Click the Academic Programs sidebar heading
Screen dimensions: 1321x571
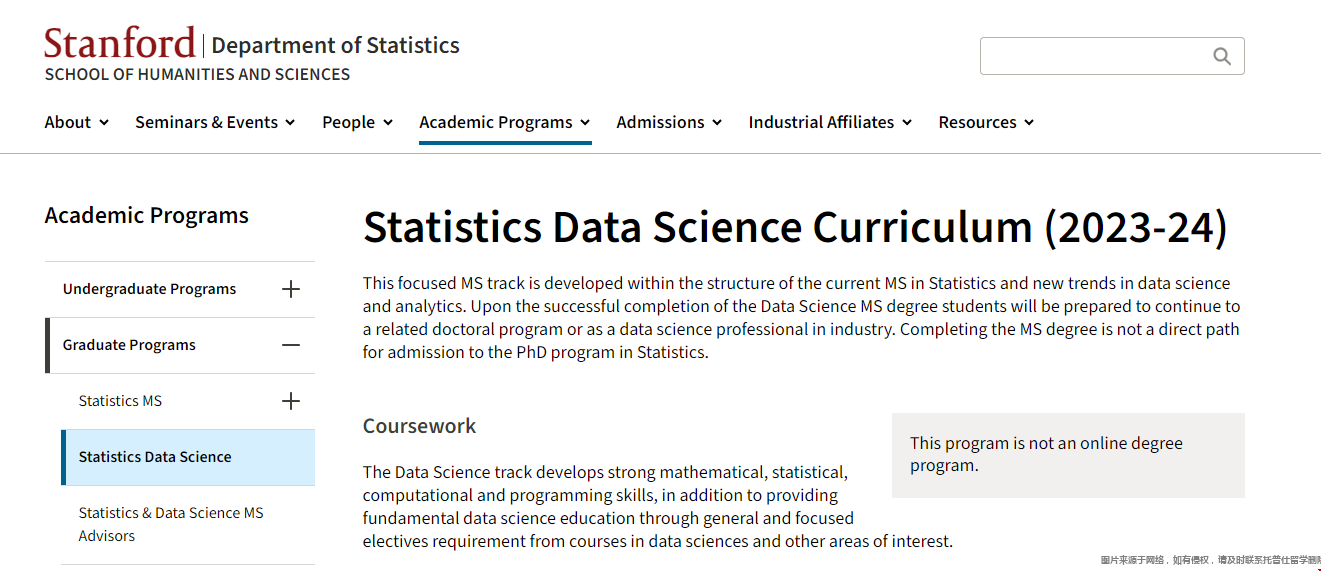pos(147,216)
